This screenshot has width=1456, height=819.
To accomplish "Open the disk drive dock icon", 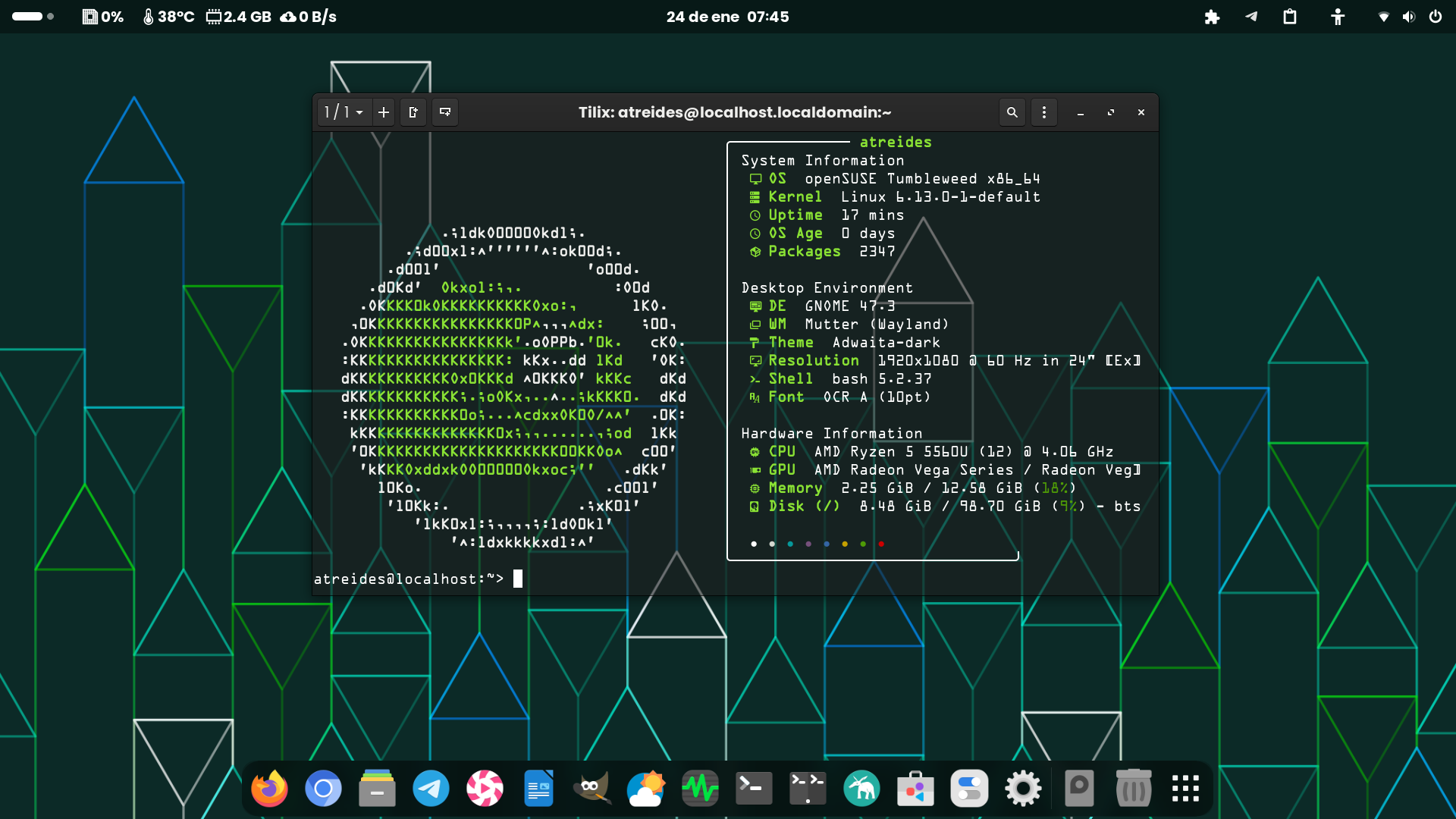I will [1078, 789].
